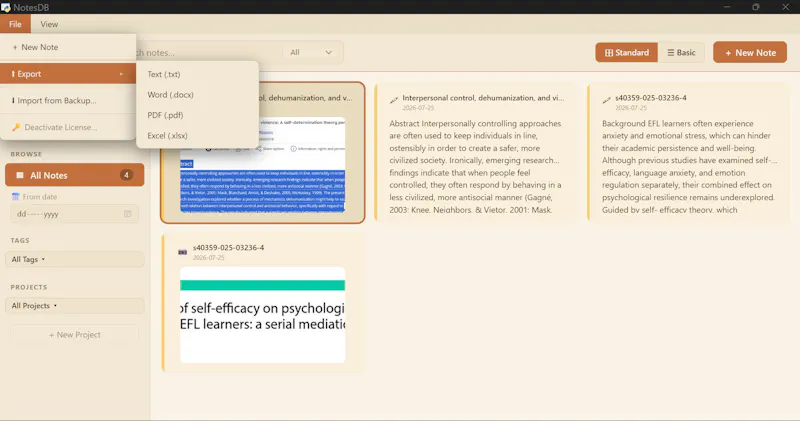Choose Import from Backup option
Image resolution: width=800 pixels, height=421 pixels.
click(x=68, y=101)
